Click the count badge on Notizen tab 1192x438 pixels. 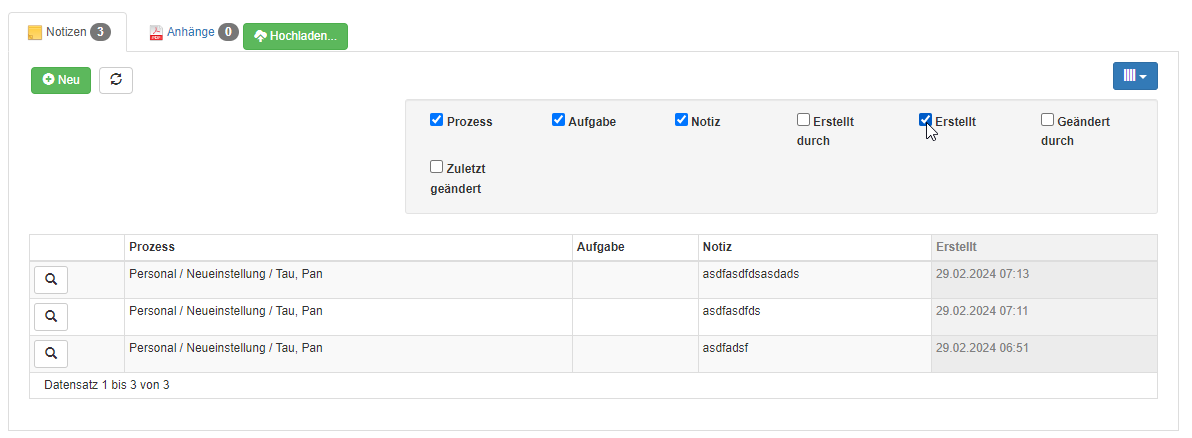pos(100,32)
